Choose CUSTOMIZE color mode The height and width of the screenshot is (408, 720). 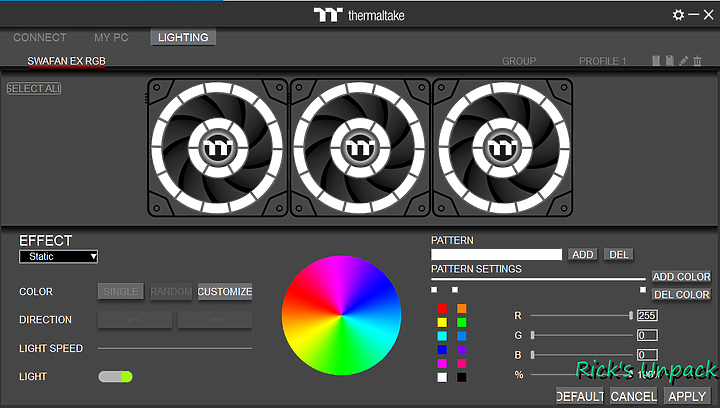(x=225, y=292)
